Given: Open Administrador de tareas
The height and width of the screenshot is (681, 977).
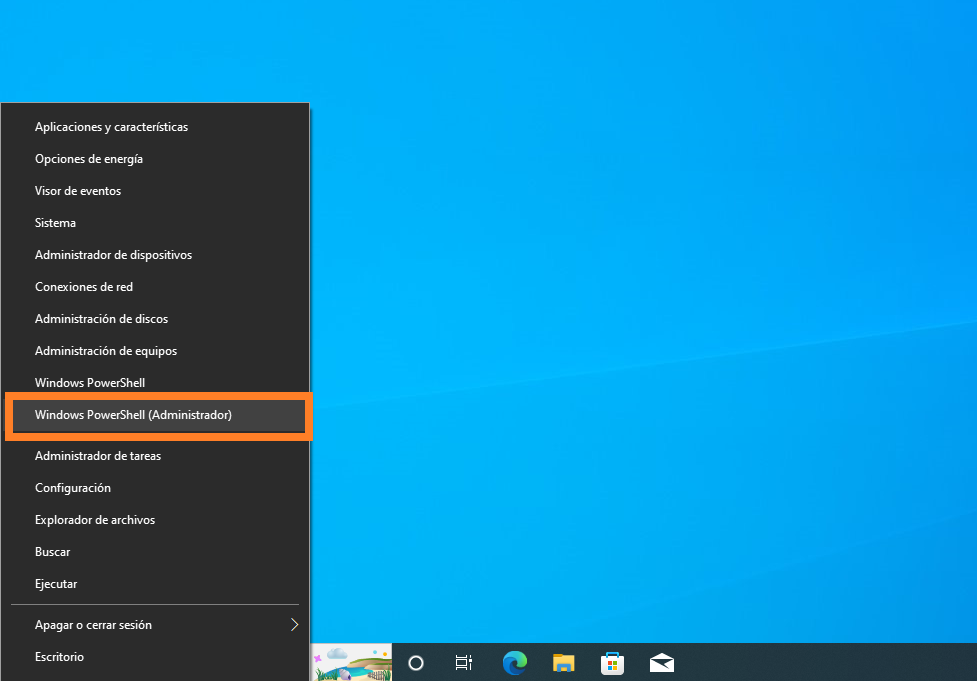Looking at the screenshot, I should [98, 456].
